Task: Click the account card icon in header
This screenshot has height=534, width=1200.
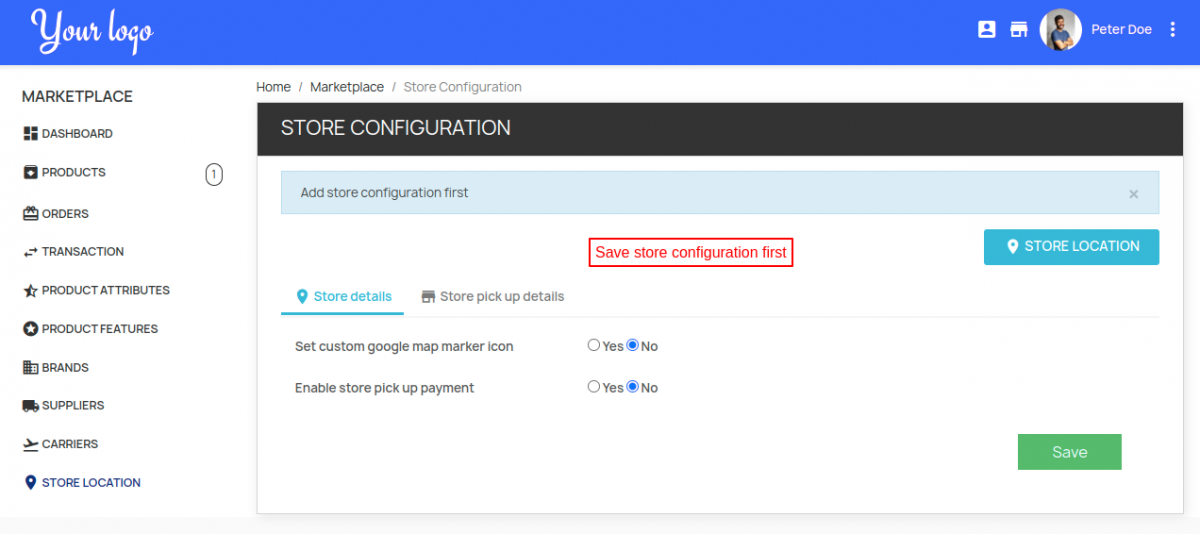Action: click(986, 30)
